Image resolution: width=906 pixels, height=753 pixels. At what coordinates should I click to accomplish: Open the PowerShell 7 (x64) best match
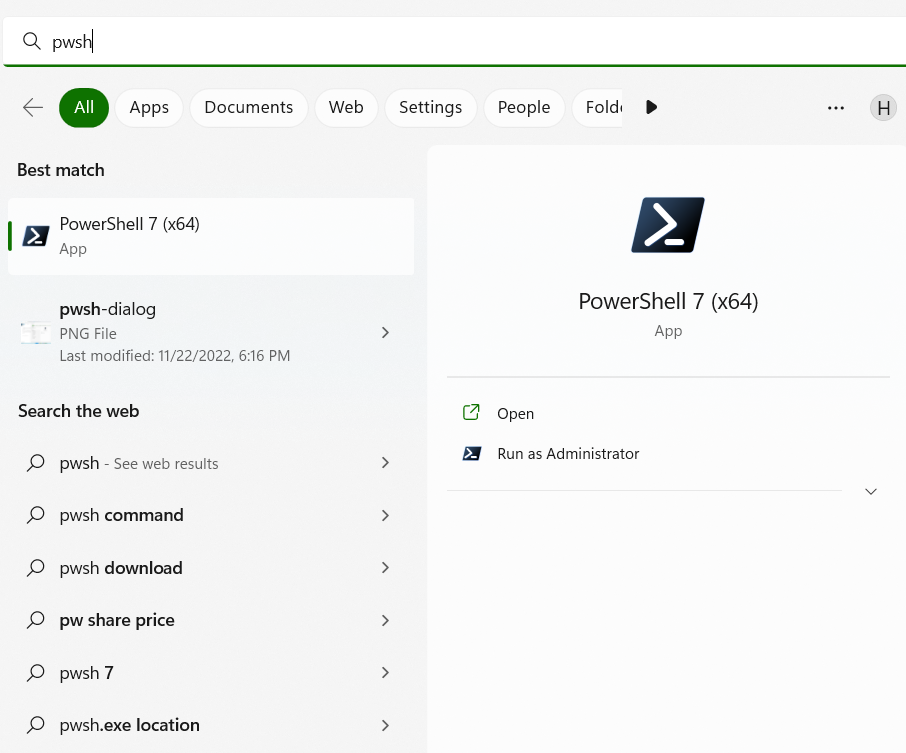(211, 236)
